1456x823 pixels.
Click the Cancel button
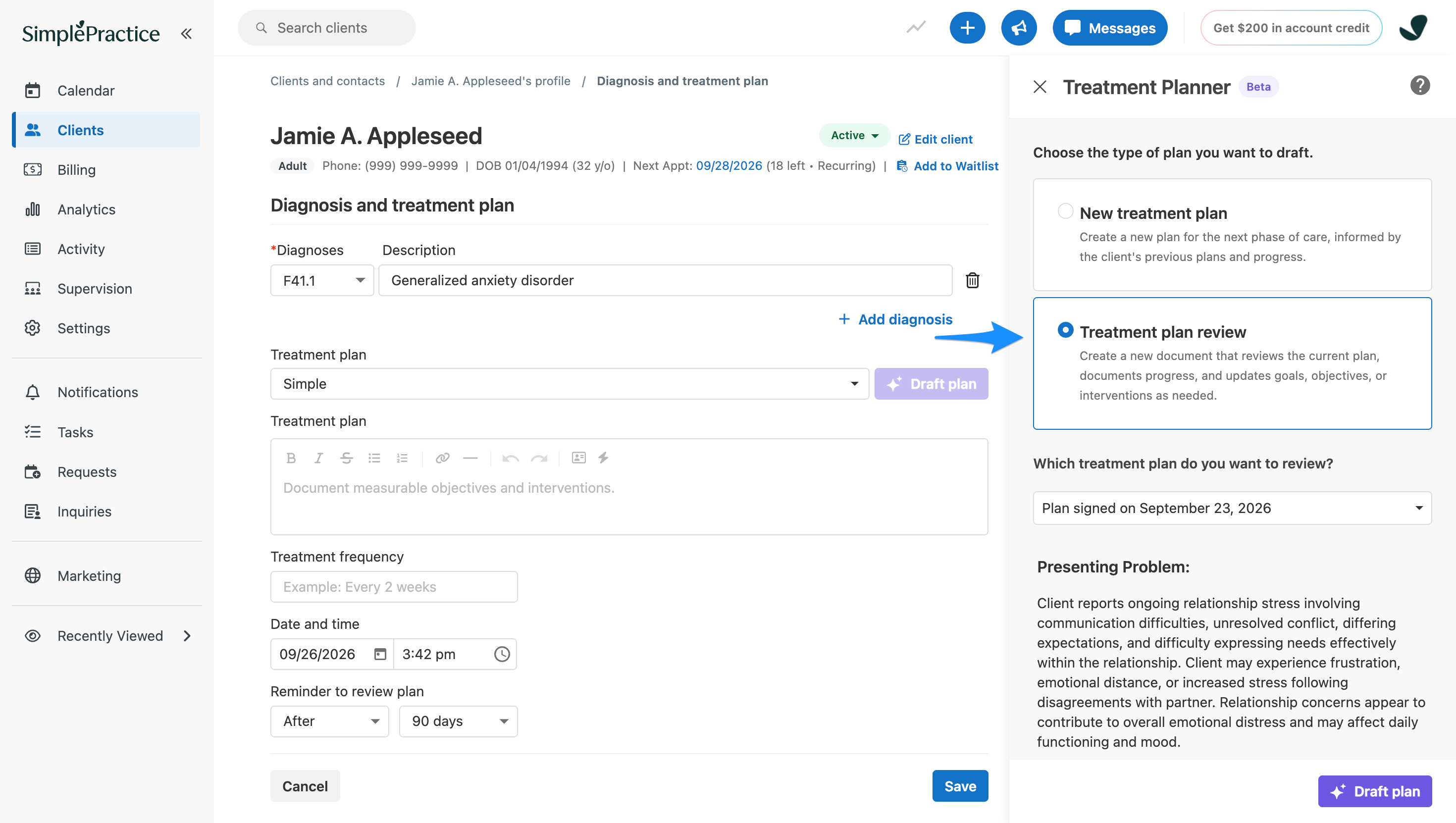tap(305, 786)
